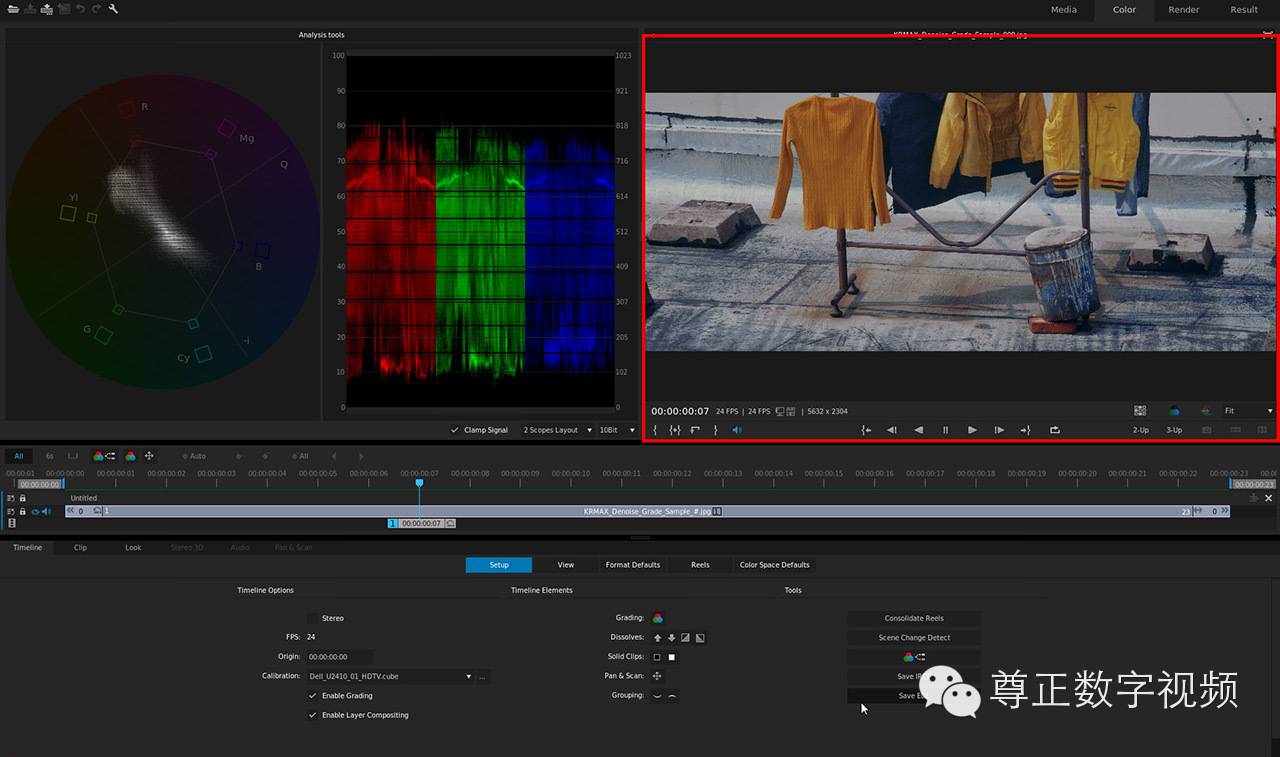The image size is (1280, 757).
Task: Open project using the folder icon
Action: (13, 9)
